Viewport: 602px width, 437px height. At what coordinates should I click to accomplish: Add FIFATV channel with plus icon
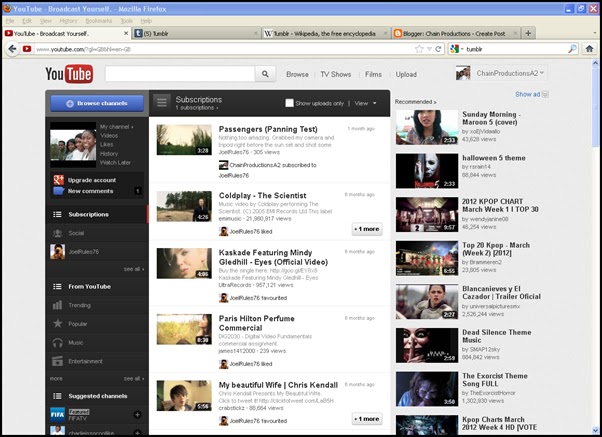[137, 415]
